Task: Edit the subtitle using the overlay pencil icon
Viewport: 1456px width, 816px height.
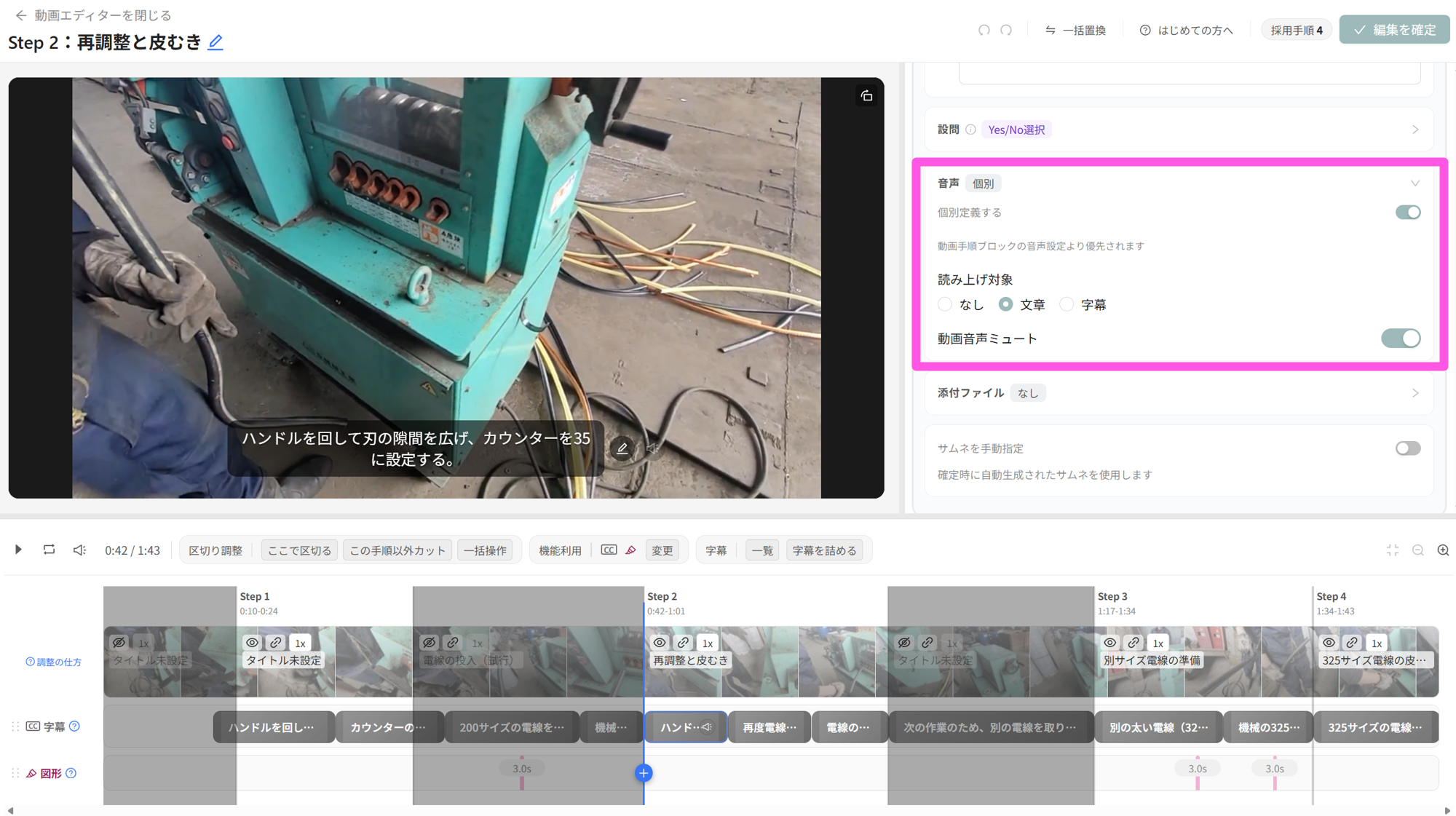Action: point(622,448)
